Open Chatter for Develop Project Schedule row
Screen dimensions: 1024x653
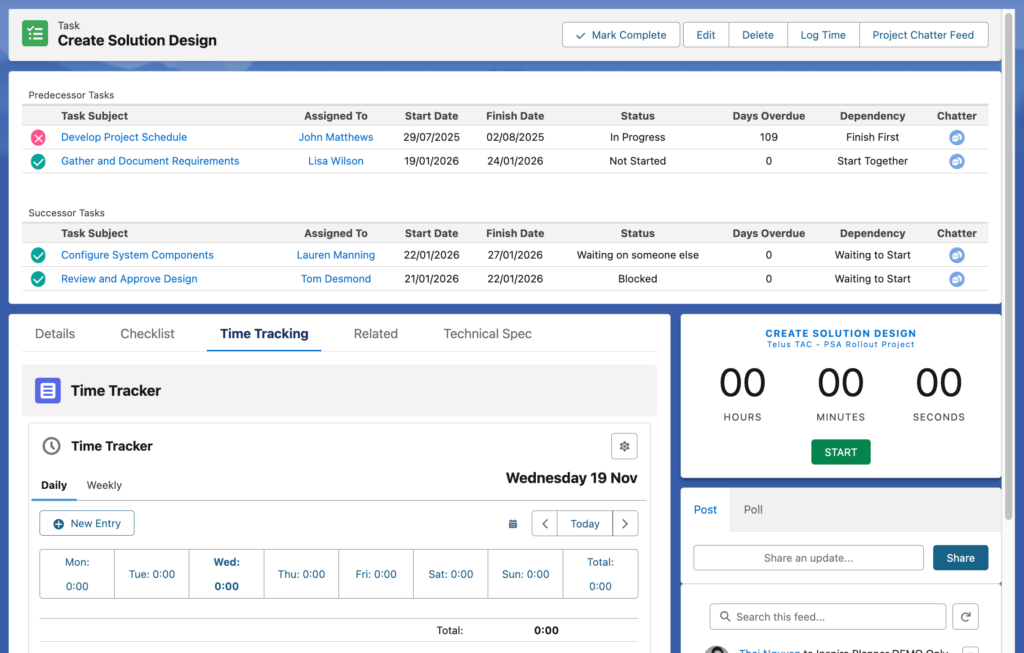point(956,137)
